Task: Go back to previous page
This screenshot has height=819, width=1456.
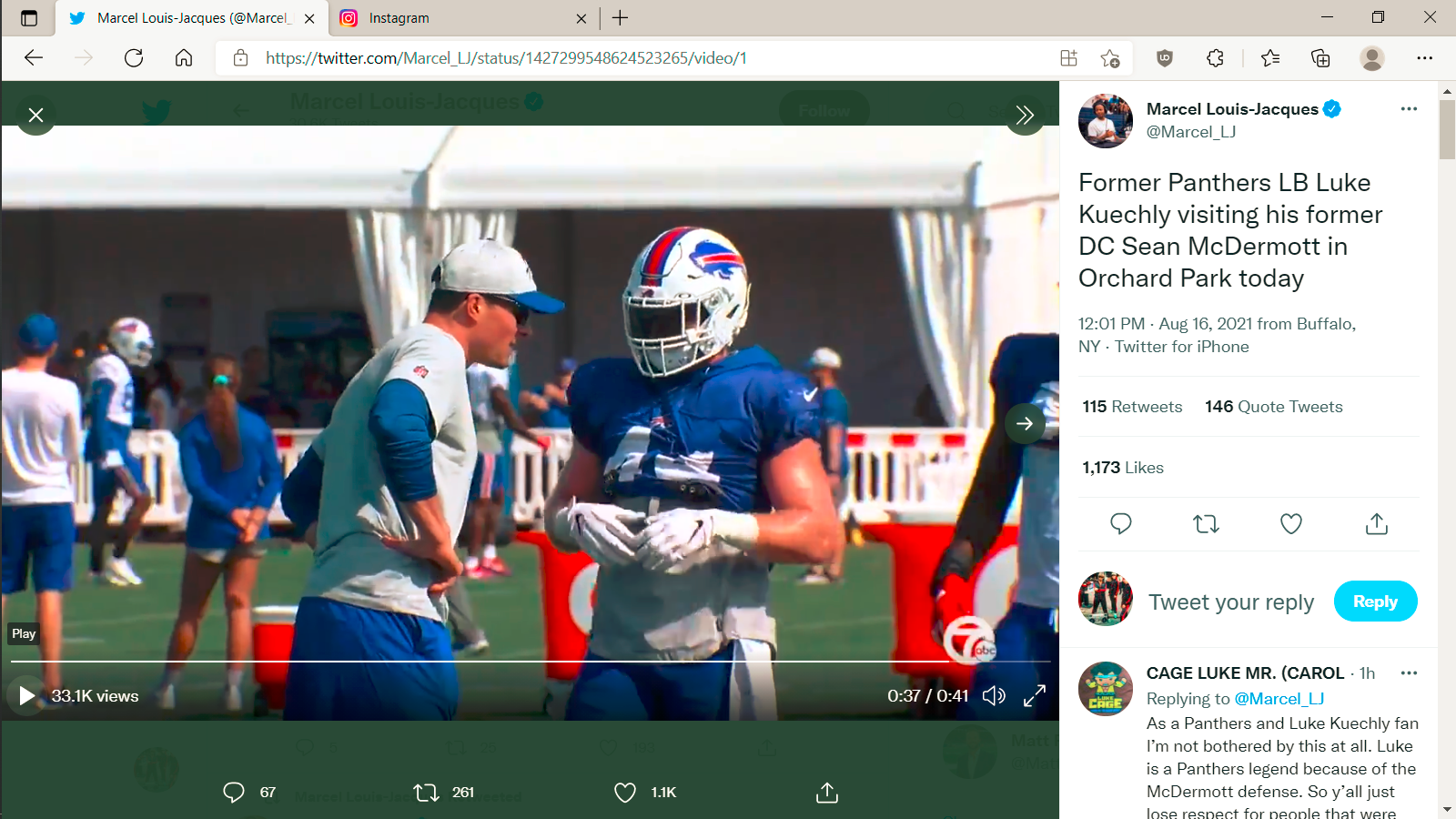Action: point(34,58)
